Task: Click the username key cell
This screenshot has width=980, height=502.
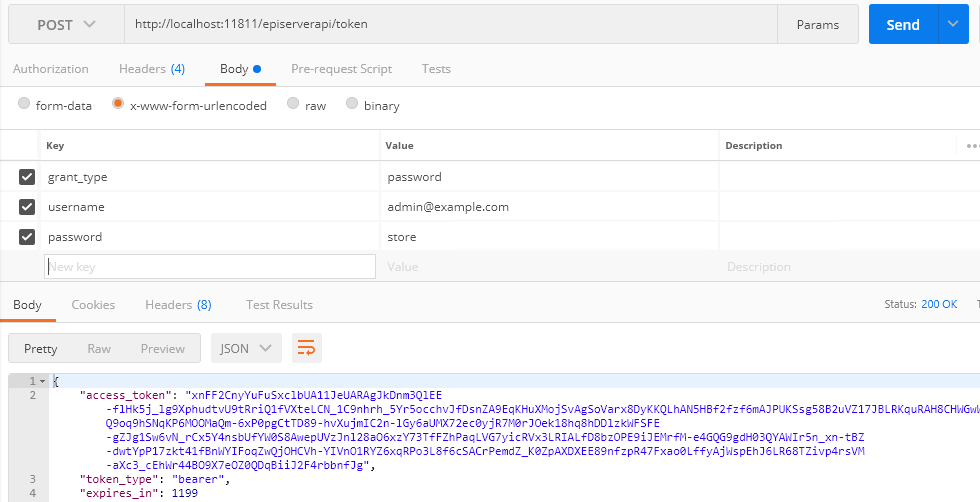Action: (x=209, y=207)
